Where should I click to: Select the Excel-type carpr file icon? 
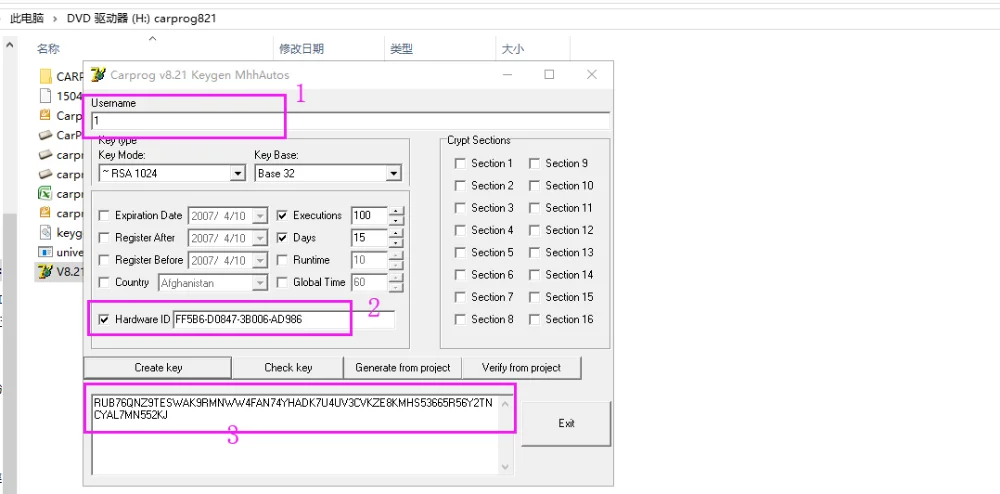pyautogui.click(x=45, y=193)
